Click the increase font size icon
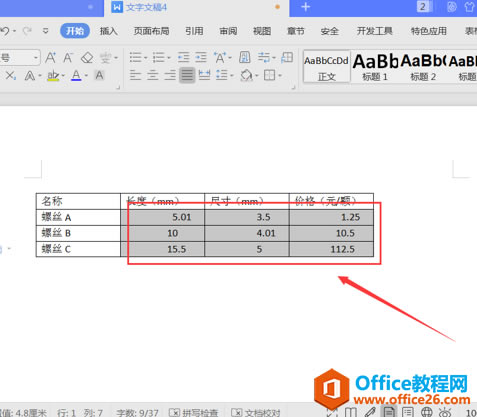The width and height of the screenshot is (477, 417). (x=50, y=58)
